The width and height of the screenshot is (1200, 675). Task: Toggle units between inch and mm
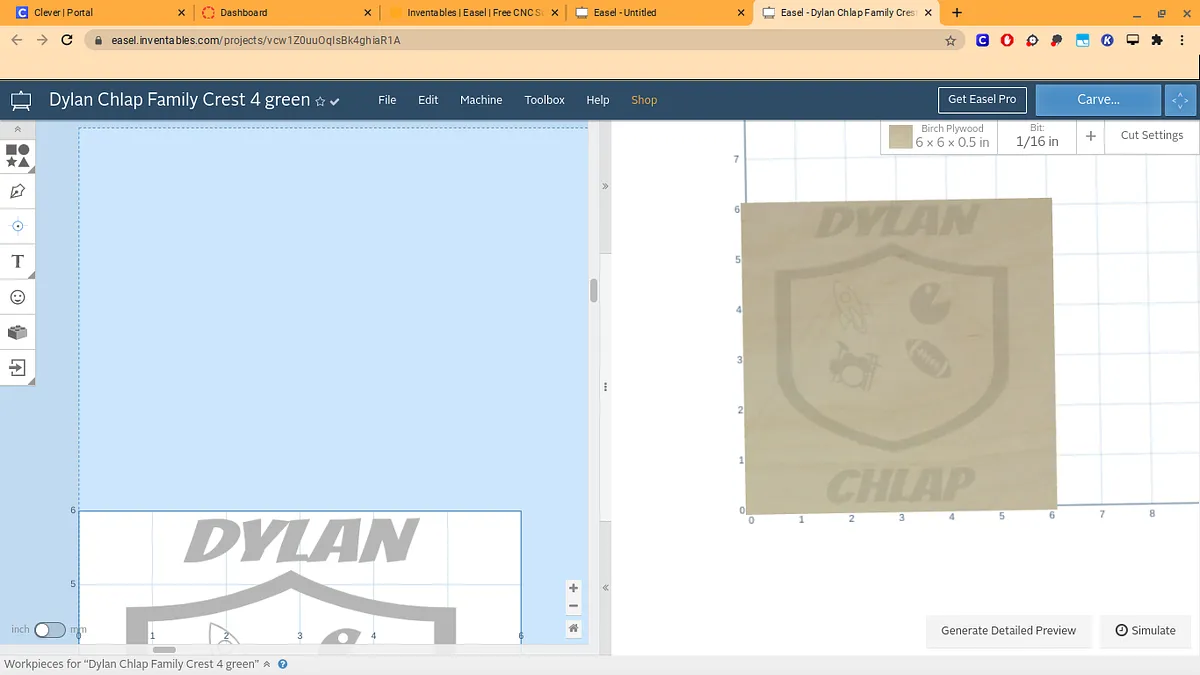[x=49, y=630]
